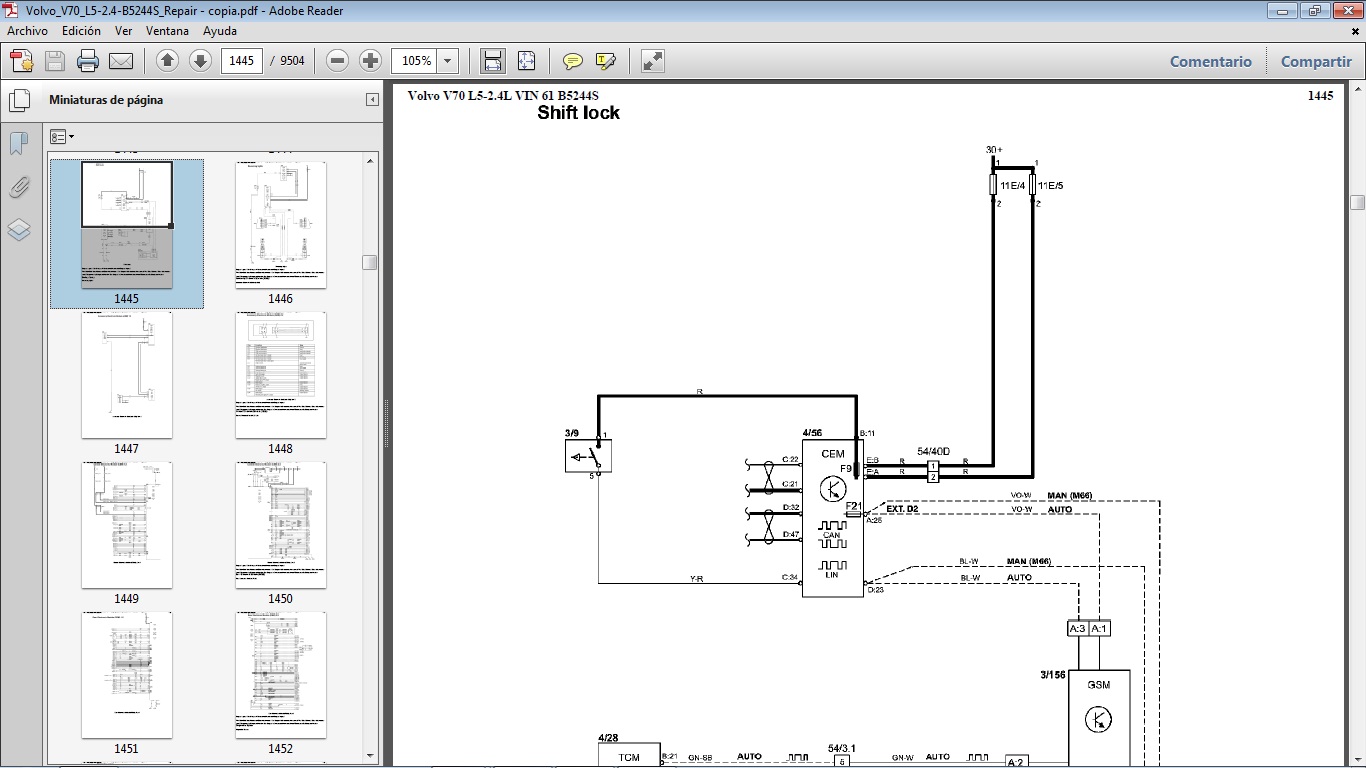The width and height of the screenshot is (1366, 768).
Task: Select page 1445 thumbnail
Action: (127, 225)
